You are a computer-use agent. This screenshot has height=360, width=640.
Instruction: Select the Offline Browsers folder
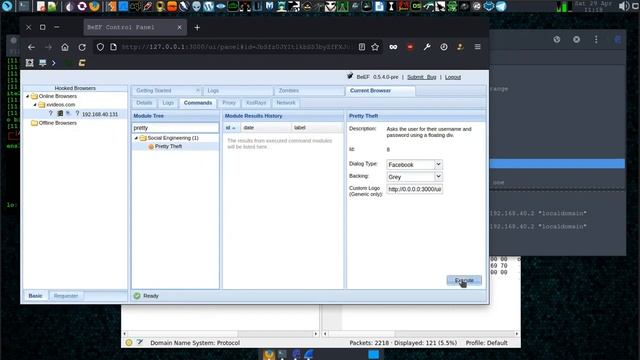(x=58, y=123)
